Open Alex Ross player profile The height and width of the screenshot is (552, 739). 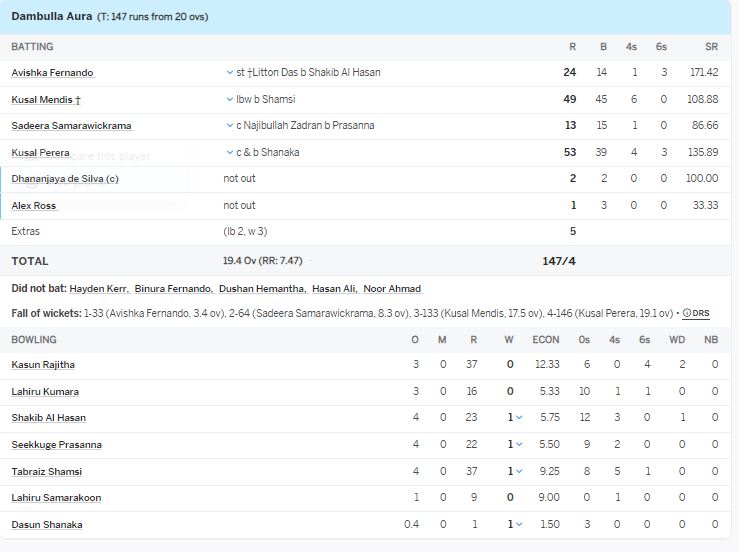point(34,206)
